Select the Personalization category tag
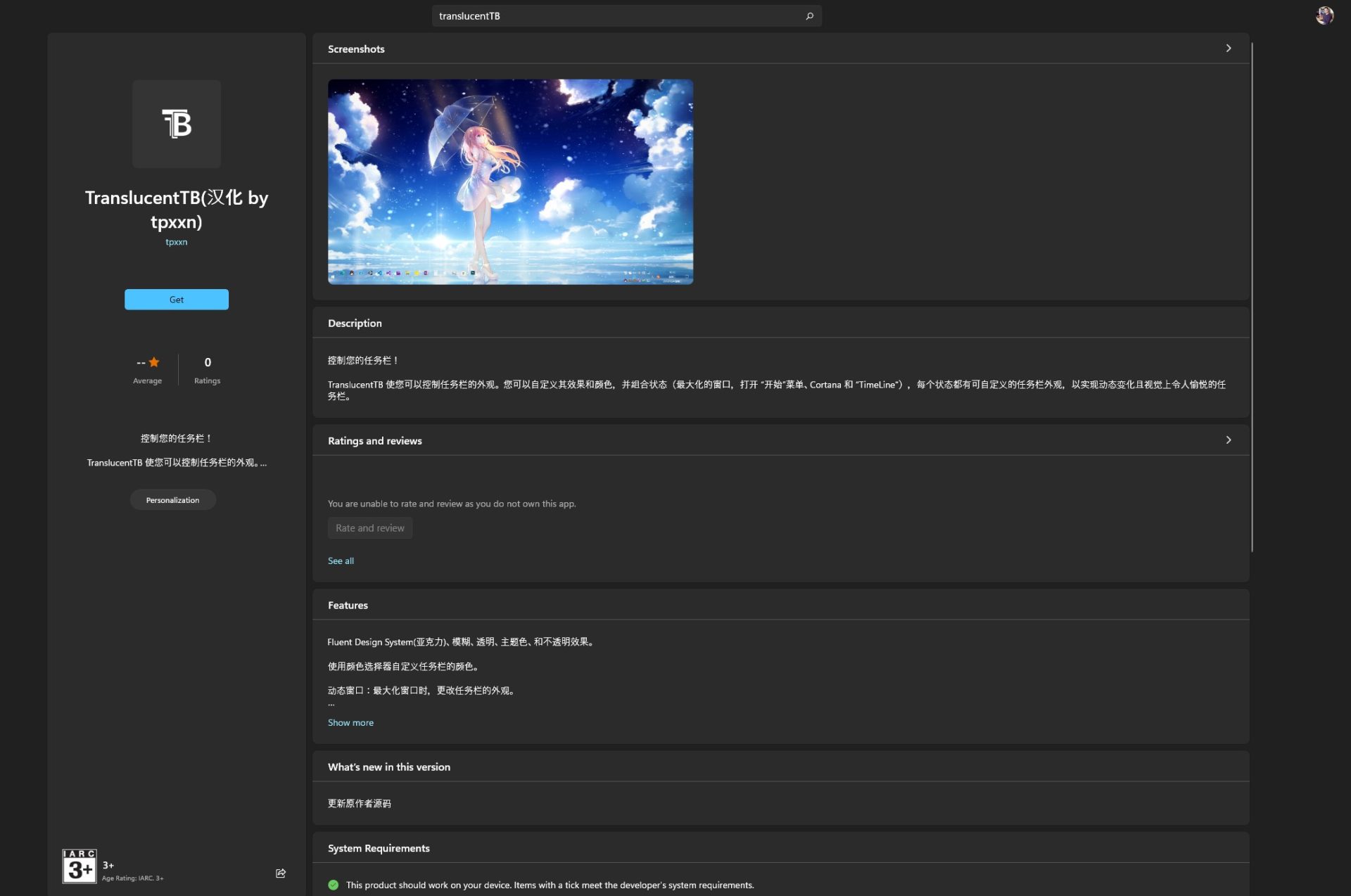 point(172,500)
